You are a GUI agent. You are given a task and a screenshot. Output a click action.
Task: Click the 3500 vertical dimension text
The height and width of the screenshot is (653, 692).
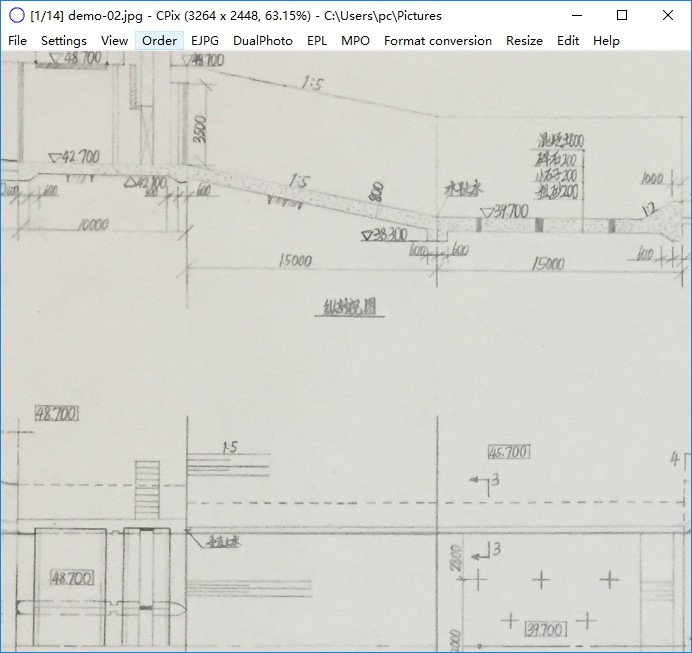click(x=200, y=129)
